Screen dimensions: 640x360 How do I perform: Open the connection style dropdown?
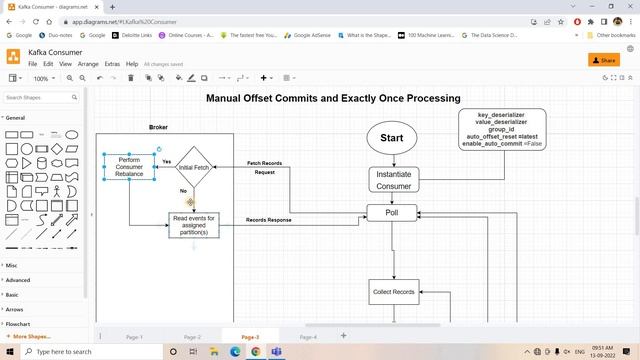[224, 78]
